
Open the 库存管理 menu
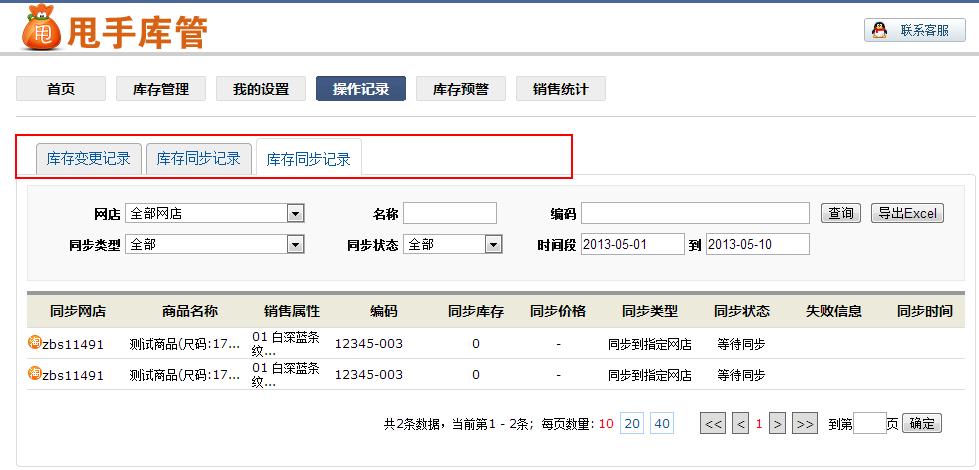click(161, 89)
